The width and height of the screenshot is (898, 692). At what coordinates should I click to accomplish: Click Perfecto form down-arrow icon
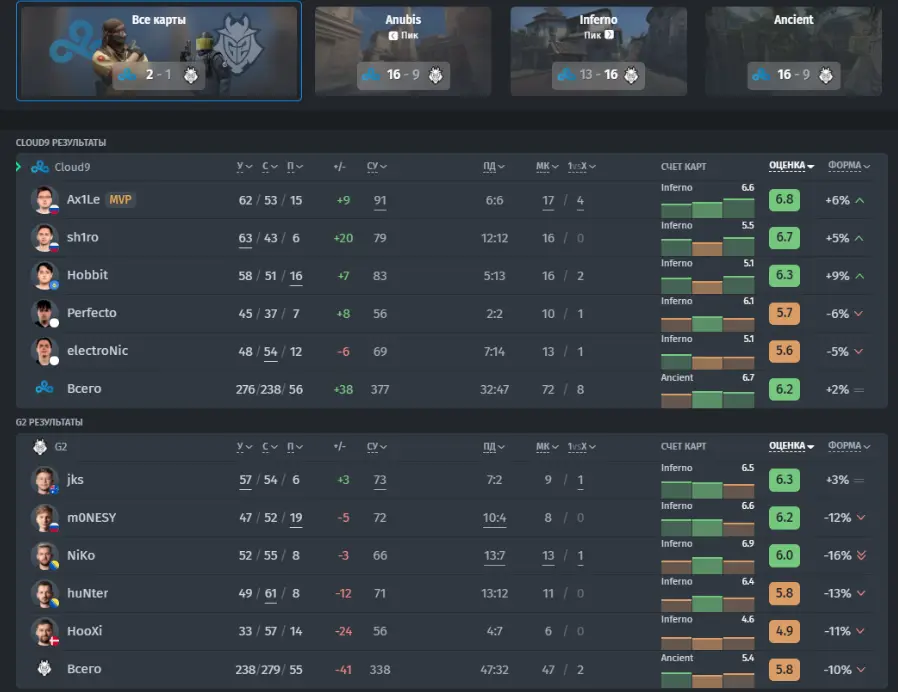[x=858, y=314]
